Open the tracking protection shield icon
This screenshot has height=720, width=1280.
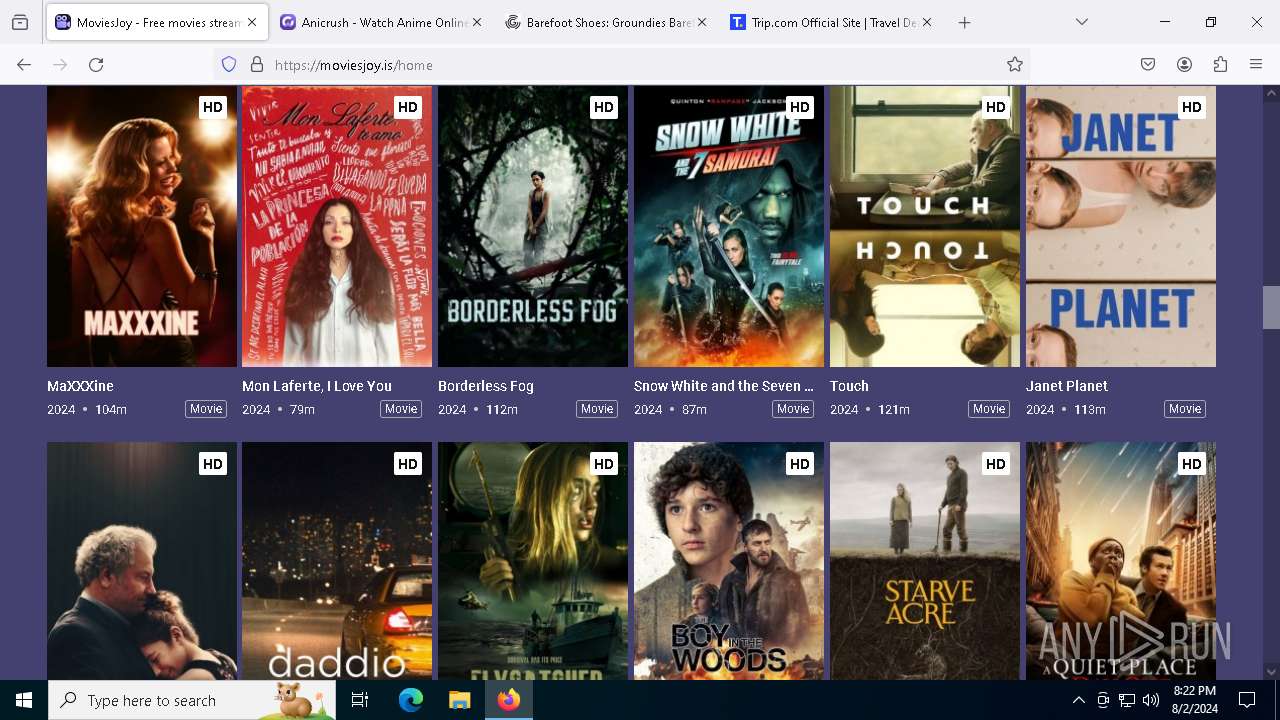[229, 65]
